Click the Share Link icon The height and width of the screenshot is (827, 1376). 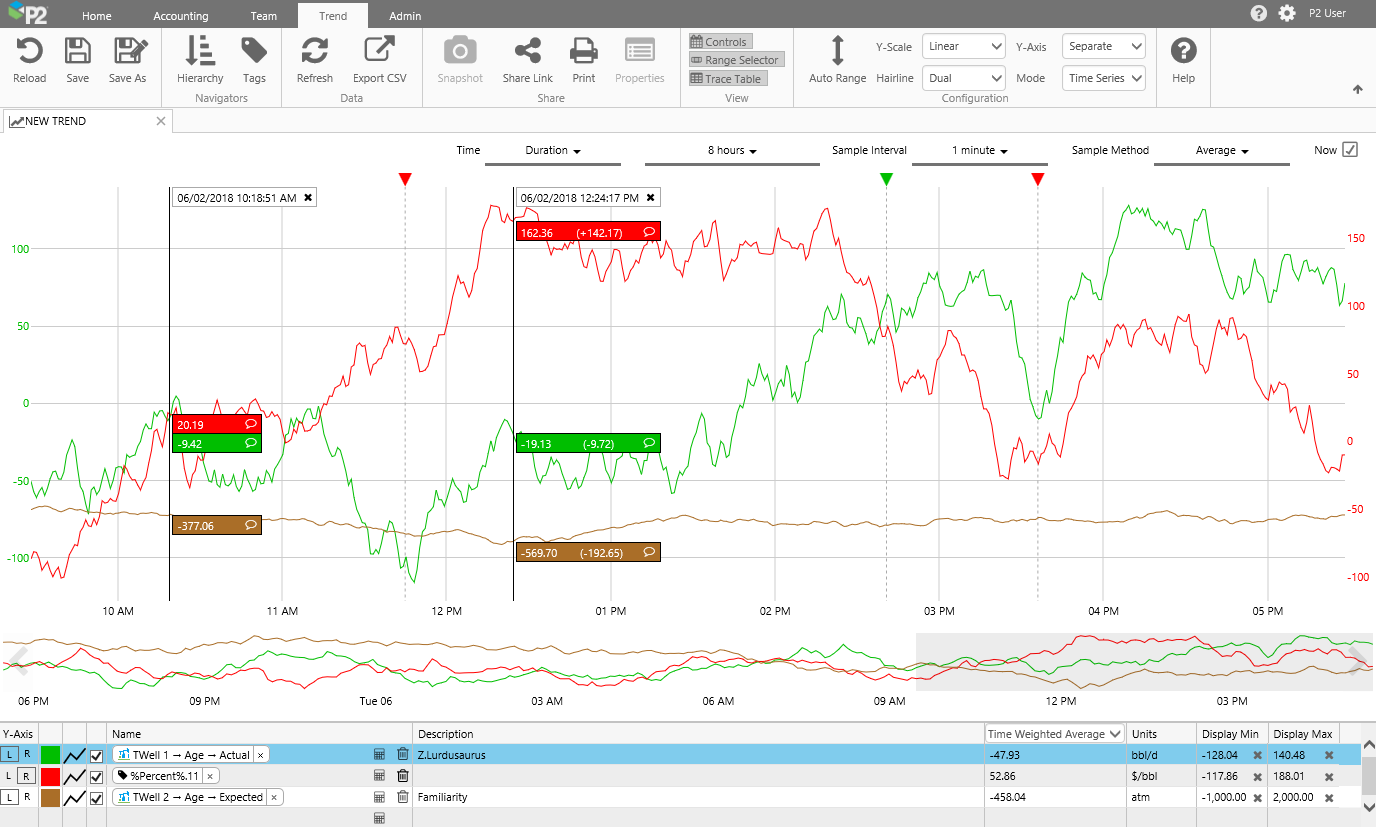[x=527, y=52]
